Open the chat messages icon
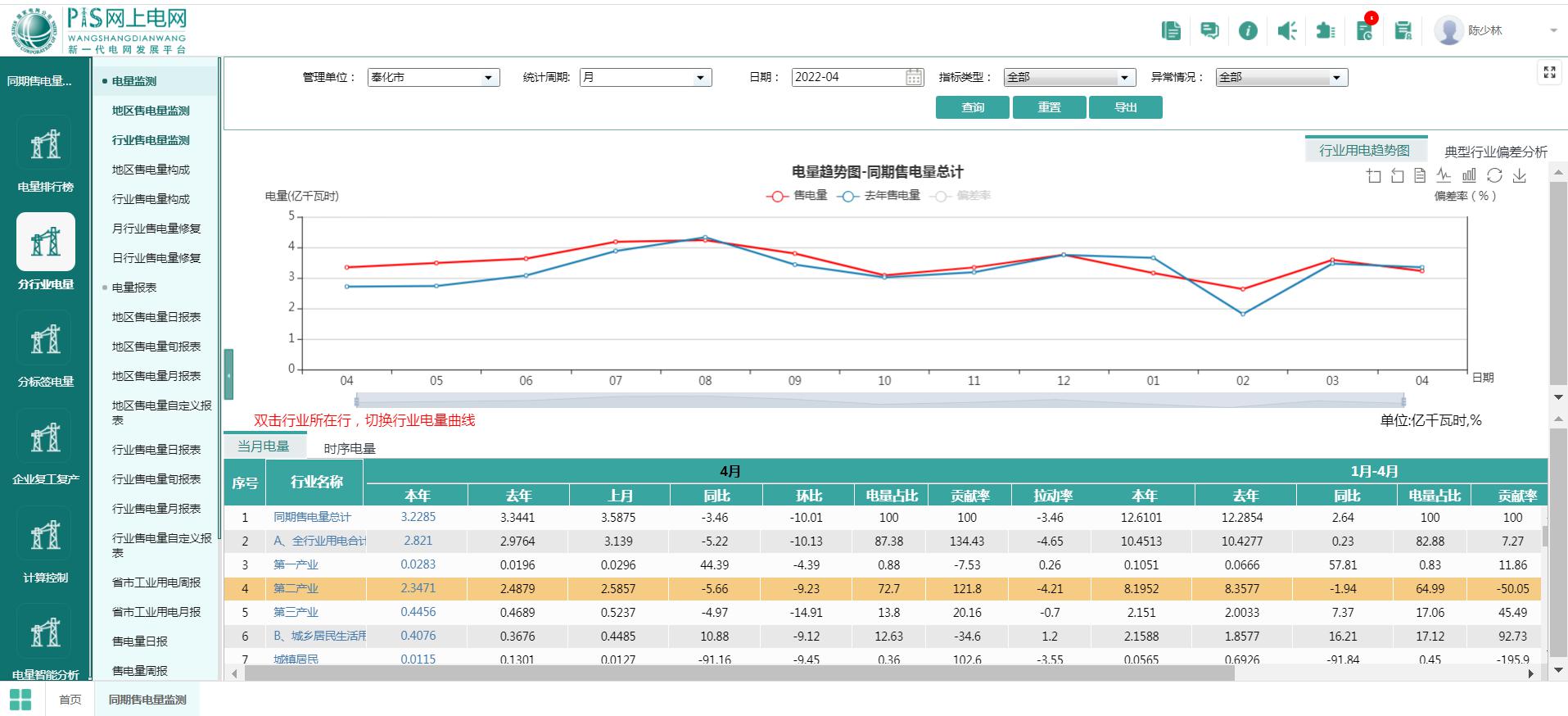The image size is (1568, 716). click(1209, 31)
